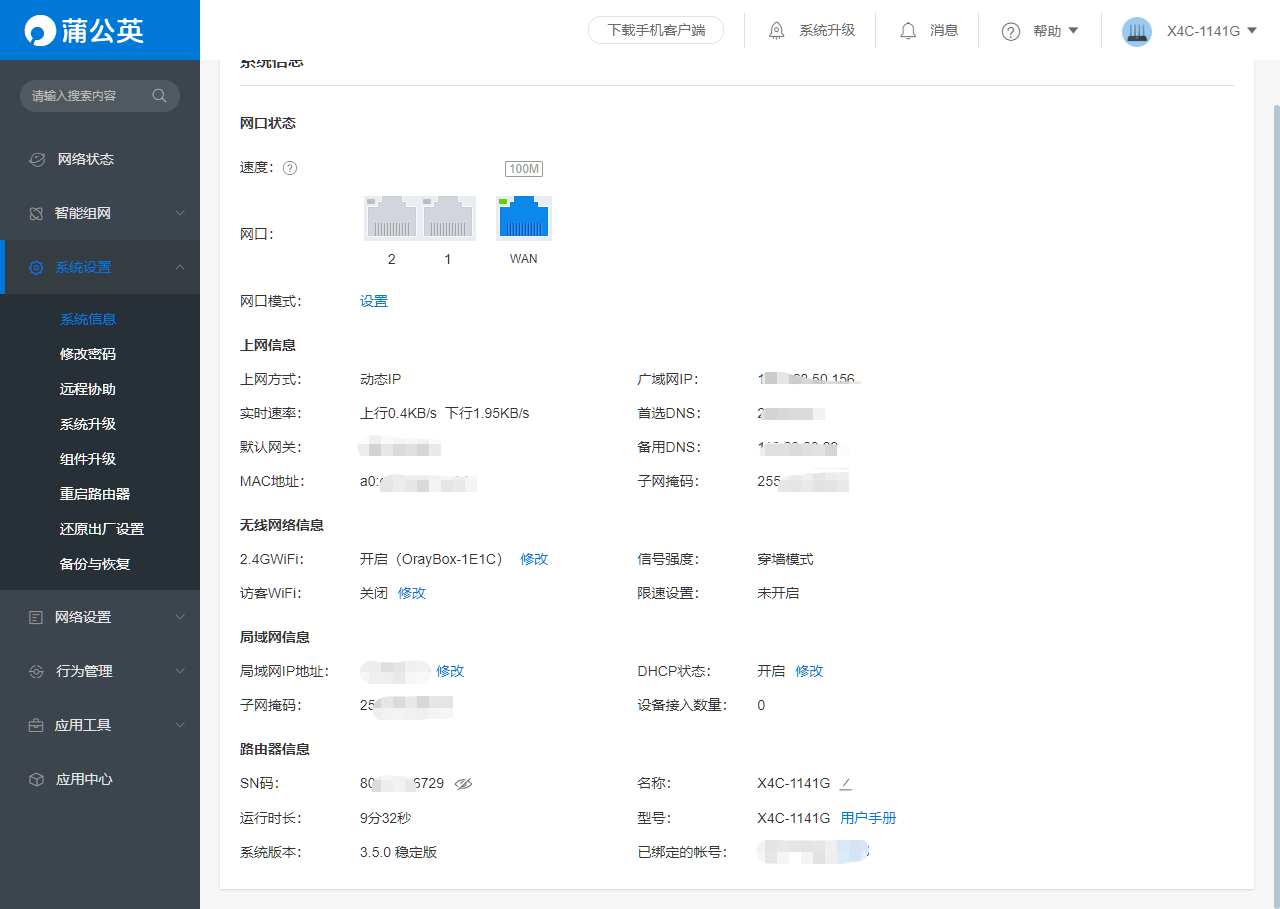Click 修改 link next to DHCP状态
The width and height of the screenshot is (1280, 909).
809,671
